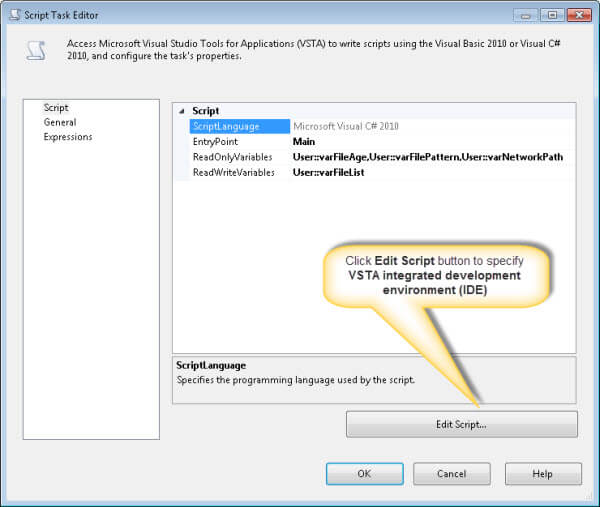Open the Expressions page in left pane
600x507 pixels.
pyautogui.click(x=68, y=137)
